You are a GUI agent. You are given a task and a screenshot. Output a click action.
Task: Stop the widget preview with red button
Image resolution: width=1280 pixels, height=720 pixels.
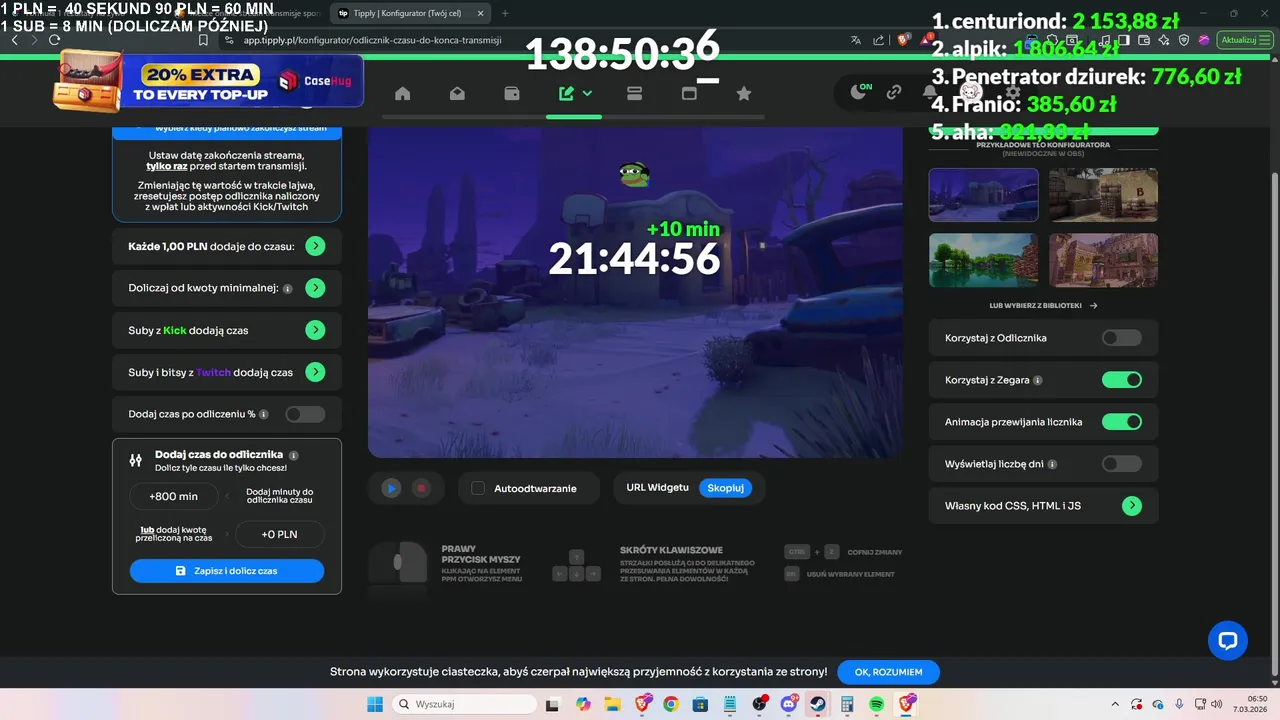click(421, 488)
